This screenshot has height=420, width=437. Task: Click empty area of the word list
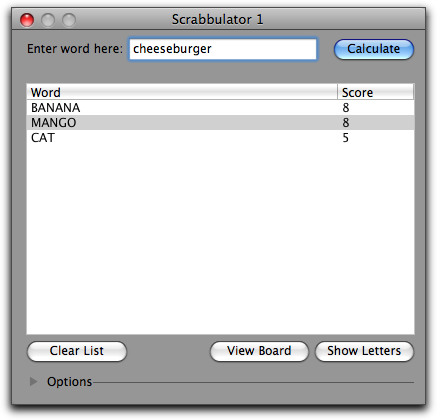(x=220, y=240)
